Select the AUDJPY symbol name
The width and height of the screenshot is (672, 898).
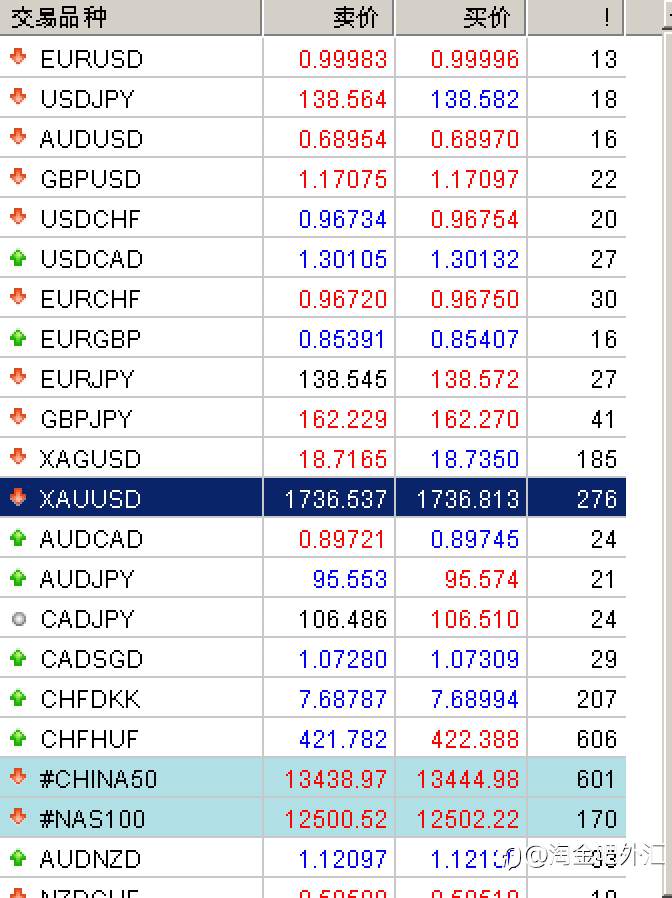coord(87,580)
